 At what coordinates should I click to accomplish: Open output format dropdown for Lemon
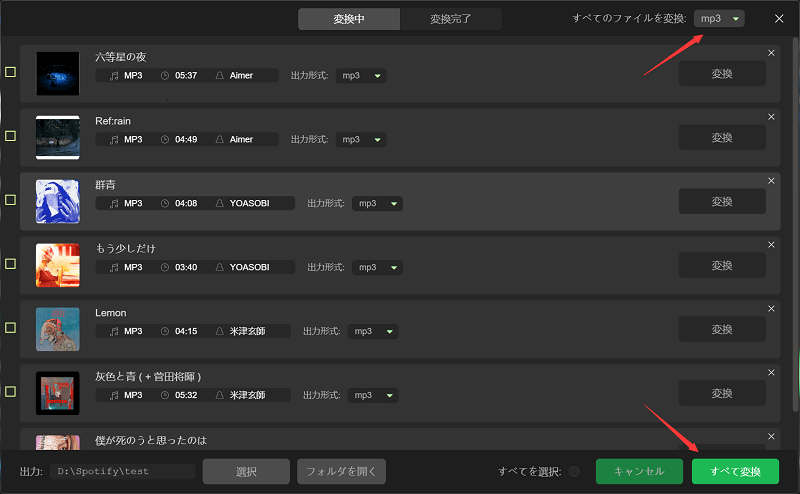click(x=373, y=331)
